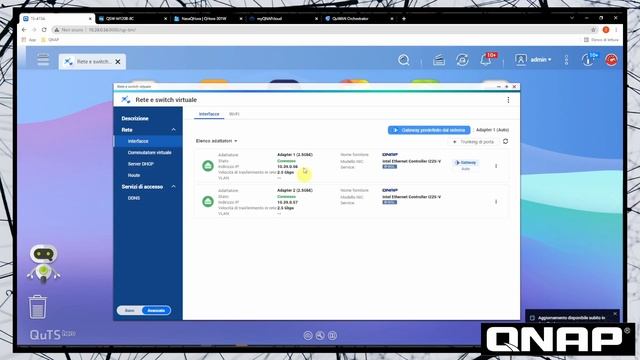Open DDNS in the sidebar

tap(134, 198)
